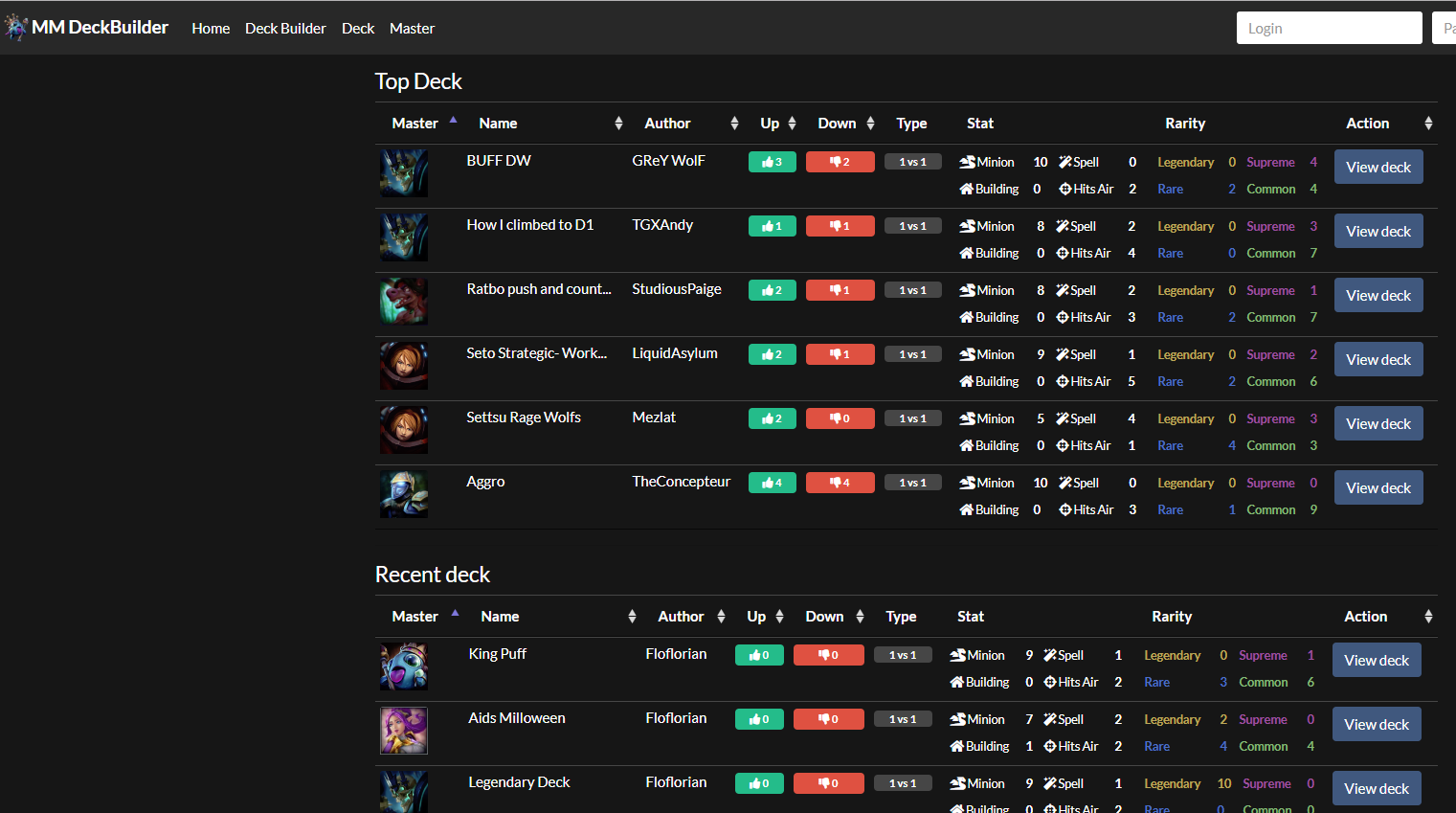The height and width of the screenshot is (813, 1456).
Task: Click Ratbo master portrait thumbnail
Action: pyautogui.click(x=404, y=302)
